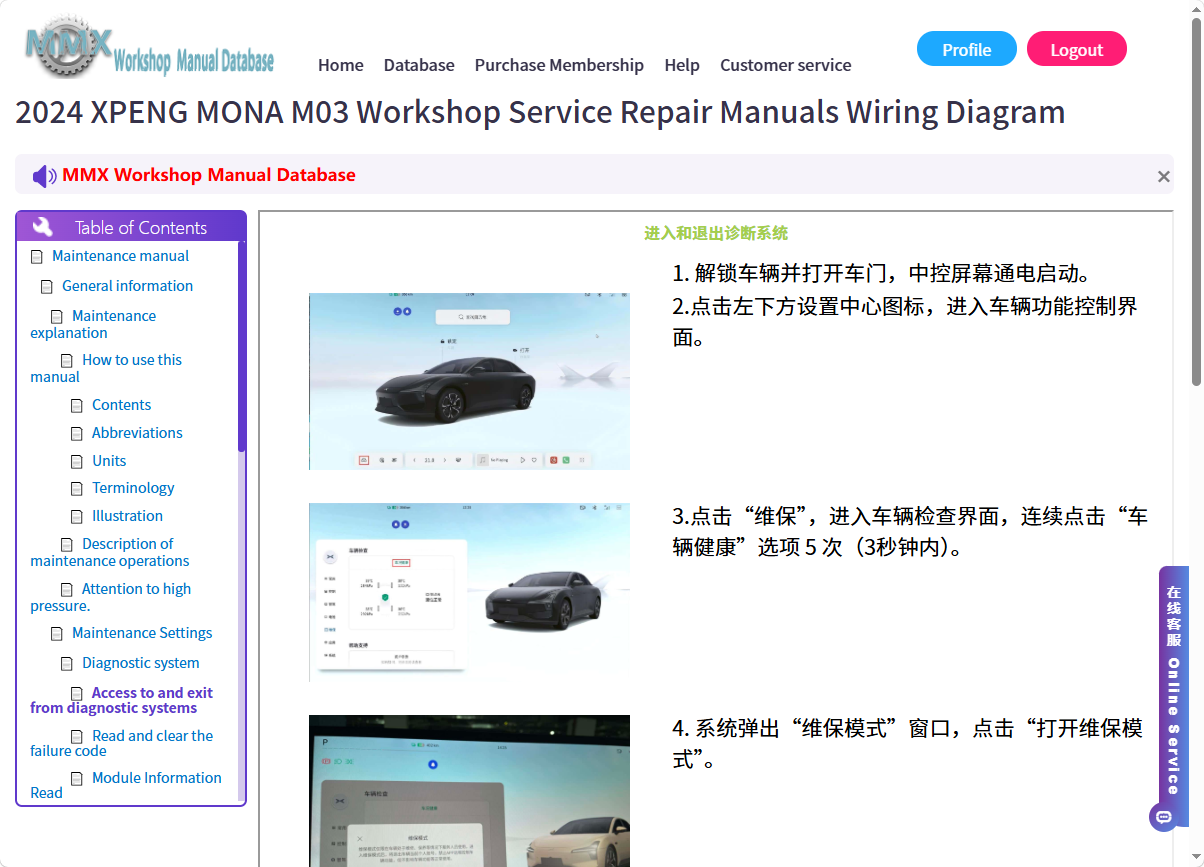
Task: Click the speaker announcement icon
Action: pos(44,176)
